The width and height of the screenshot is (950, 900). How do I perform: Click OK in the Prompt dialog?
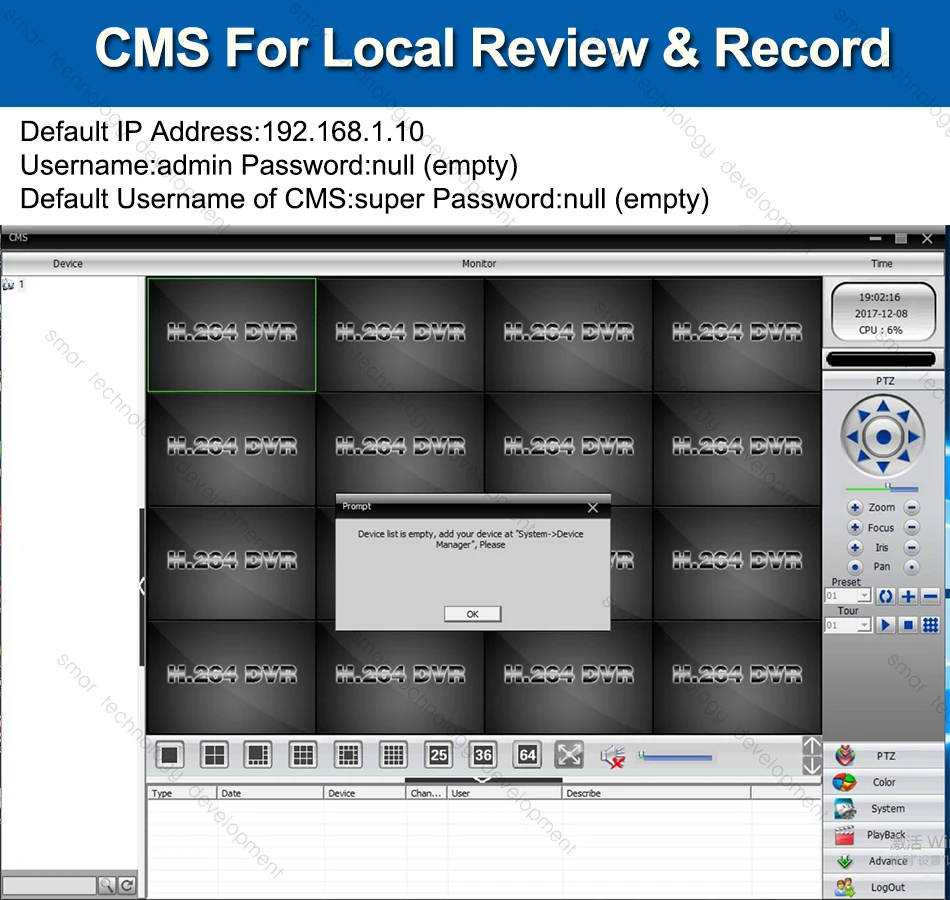point(471,613)
